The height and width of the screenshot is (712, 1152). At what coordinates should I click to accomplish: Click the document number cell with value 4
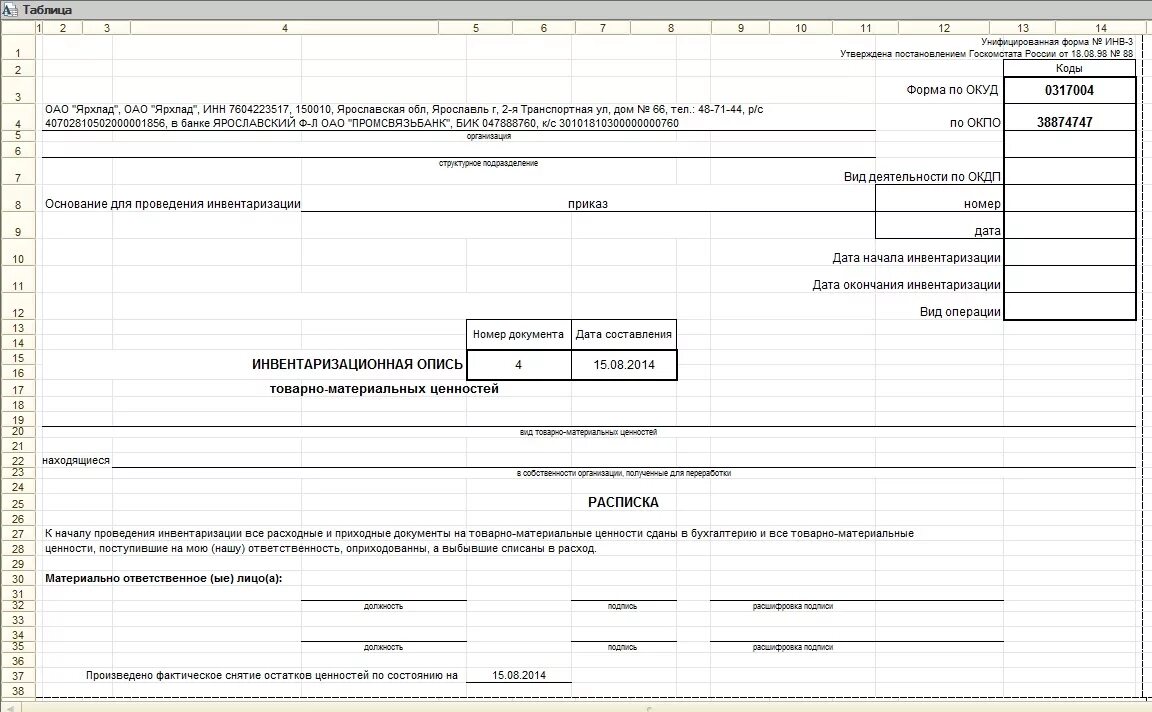click(519, 364)
